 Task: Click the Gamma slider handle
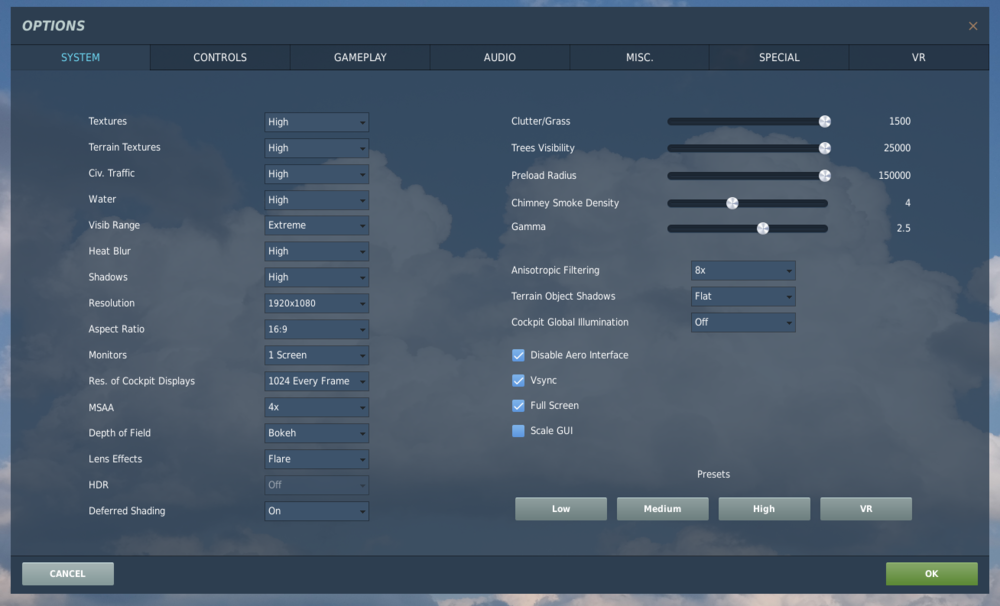[x=763, y=228]
